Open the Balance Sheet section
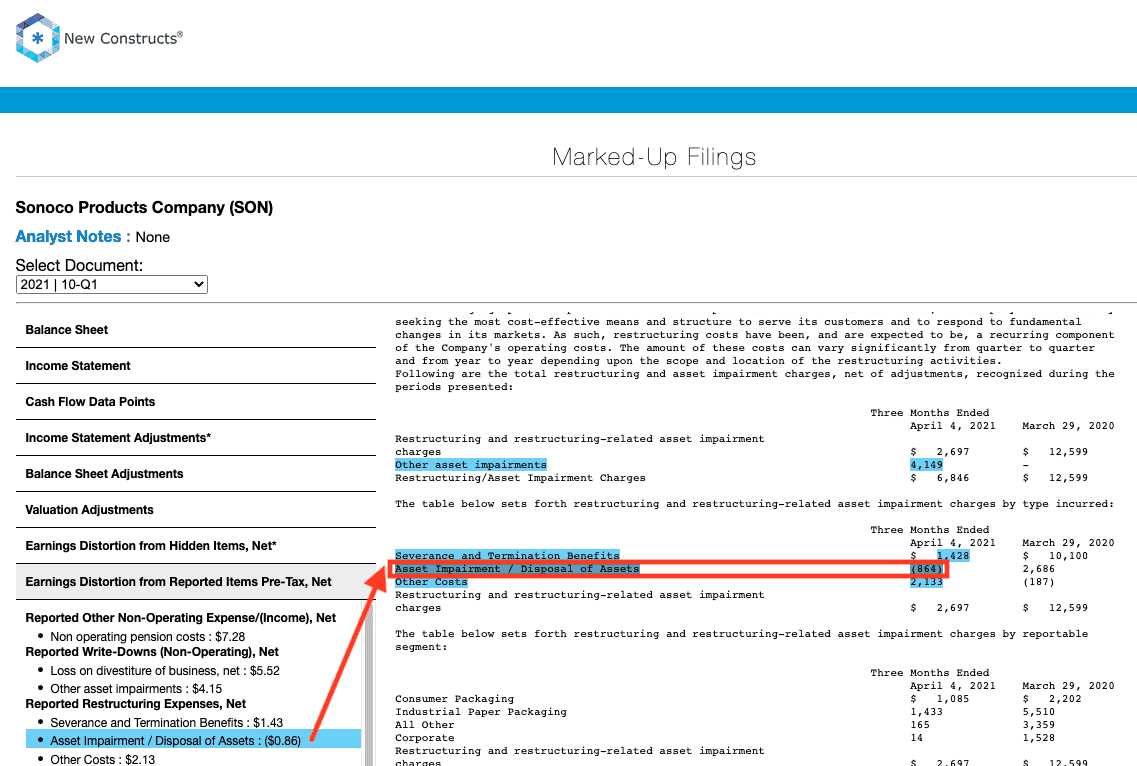 point(196,330)
